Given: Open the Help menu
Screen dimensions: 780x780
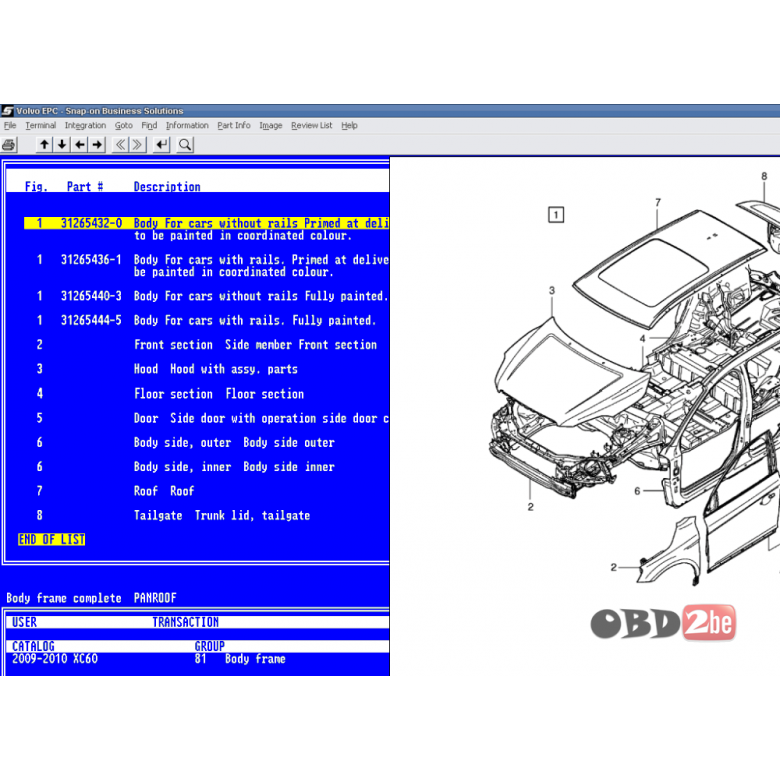Looking at the screenshot, I should (x=349, y=125).
